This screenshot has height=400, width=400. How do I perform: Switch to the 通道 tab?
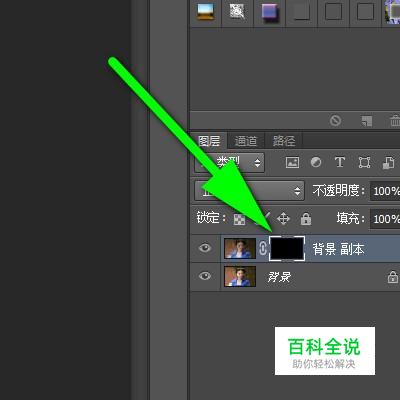pyautogui.click(x=246, y=141)
